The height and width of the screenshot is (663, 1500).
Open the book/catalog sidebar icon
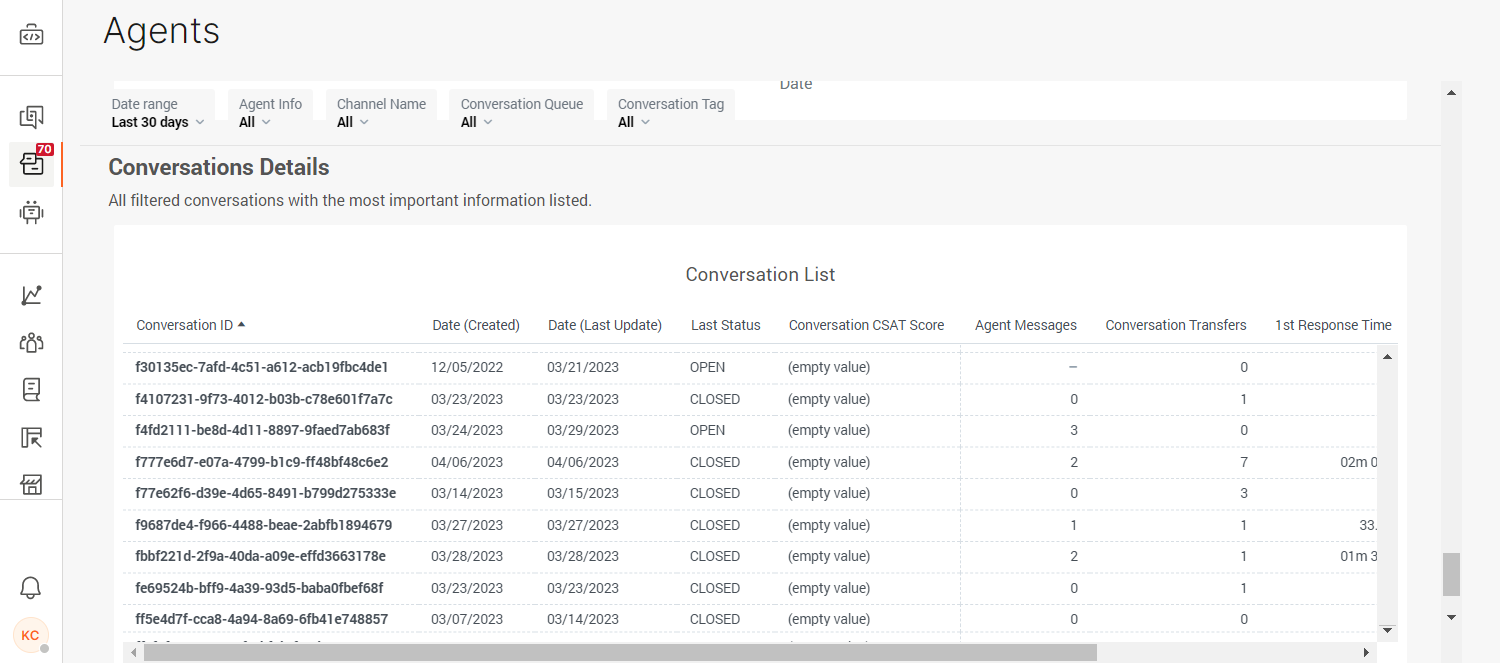31,389
